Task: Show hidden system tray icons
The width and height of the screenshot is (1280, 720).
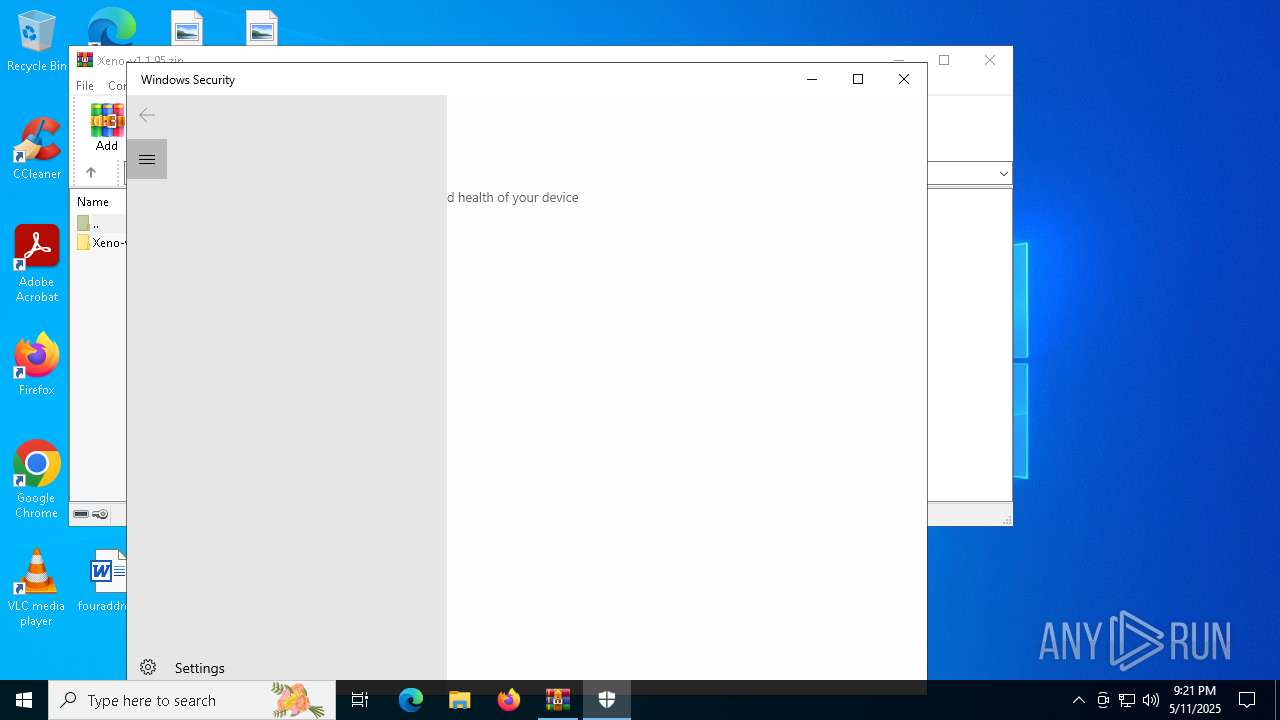Action: [x=1078, y=700]
